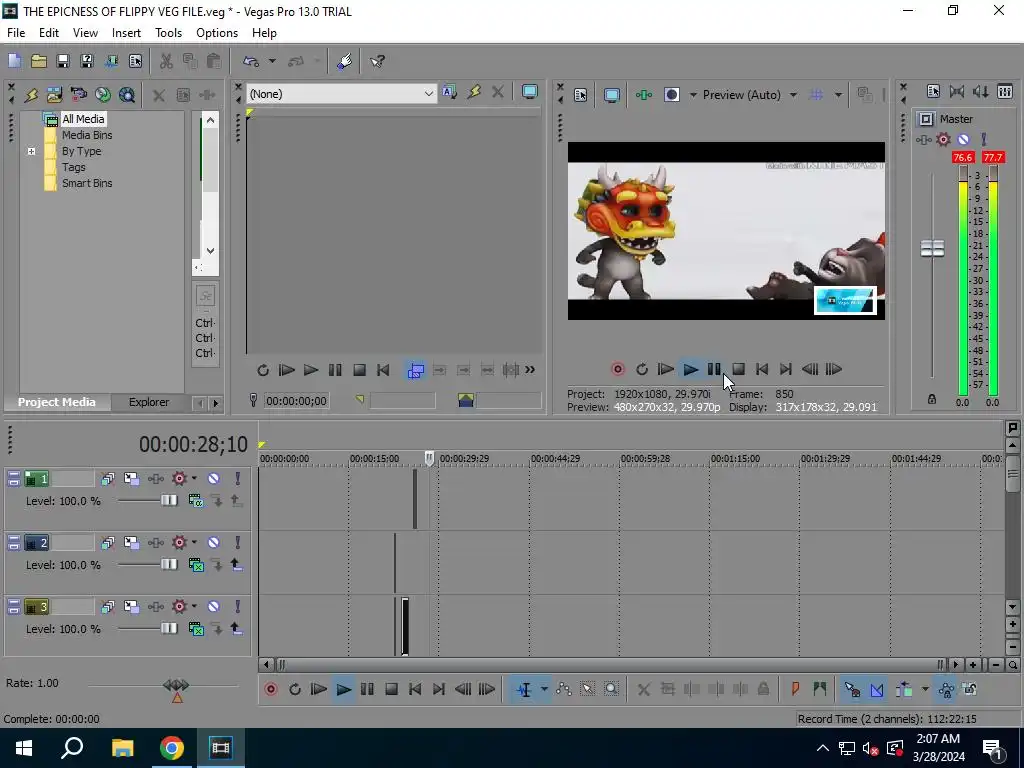Open edit tool selector dropdown arrow
Viewport: 1024px width, 768px height.
(544, 689)
